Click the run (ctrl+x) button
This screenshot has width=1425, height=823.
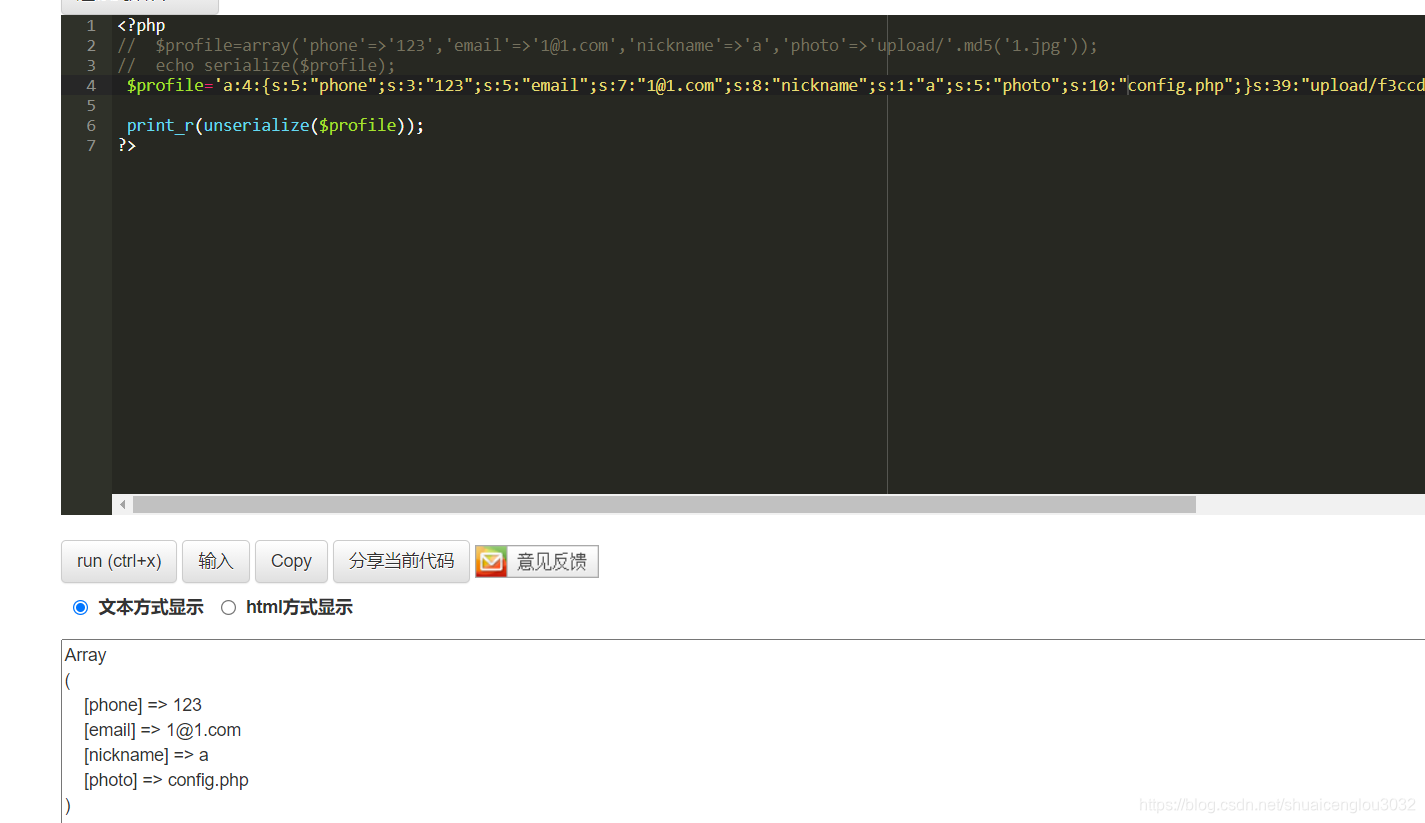coord(119,561)
